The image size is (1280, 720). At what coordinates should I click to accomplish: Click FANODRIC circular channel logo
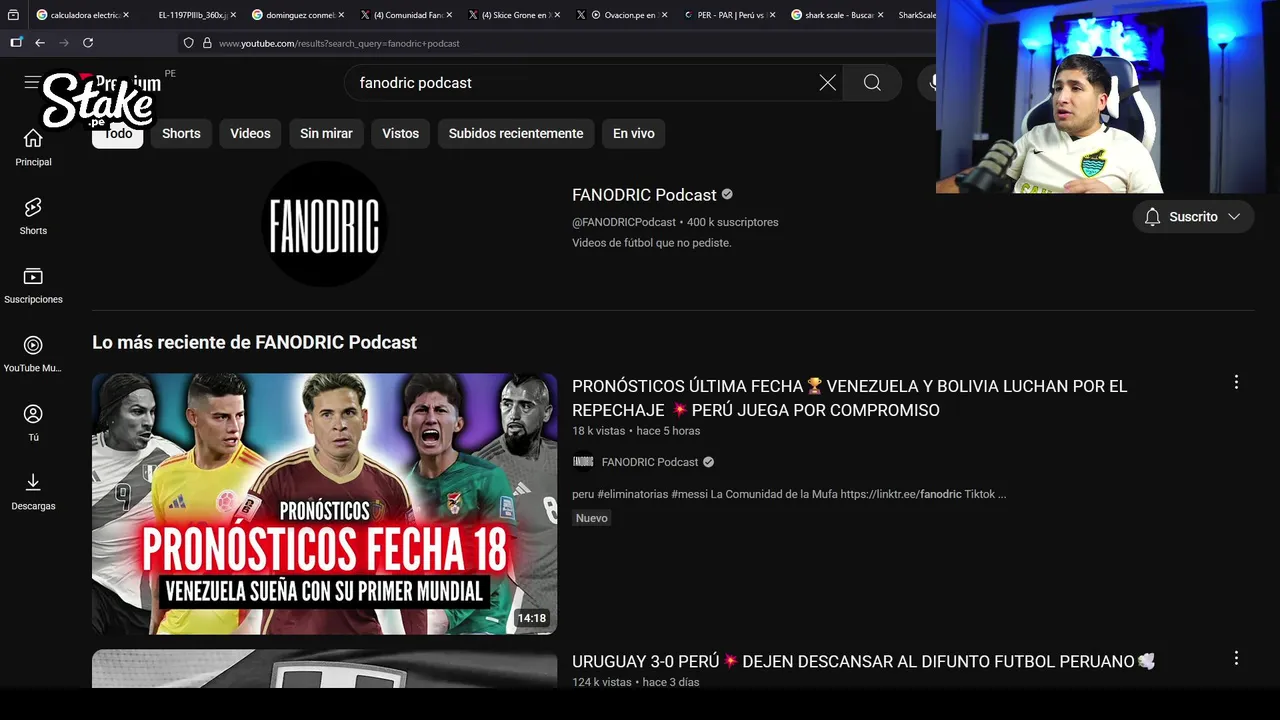(324, 224)
